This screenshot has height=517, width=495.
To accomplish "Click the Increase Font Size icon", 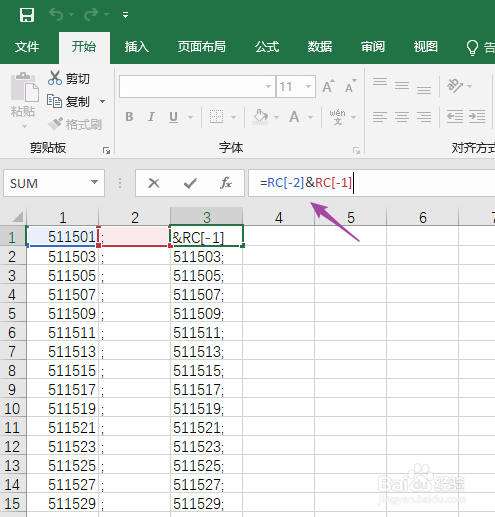I will pyautogui.click(x=328, y=86).
